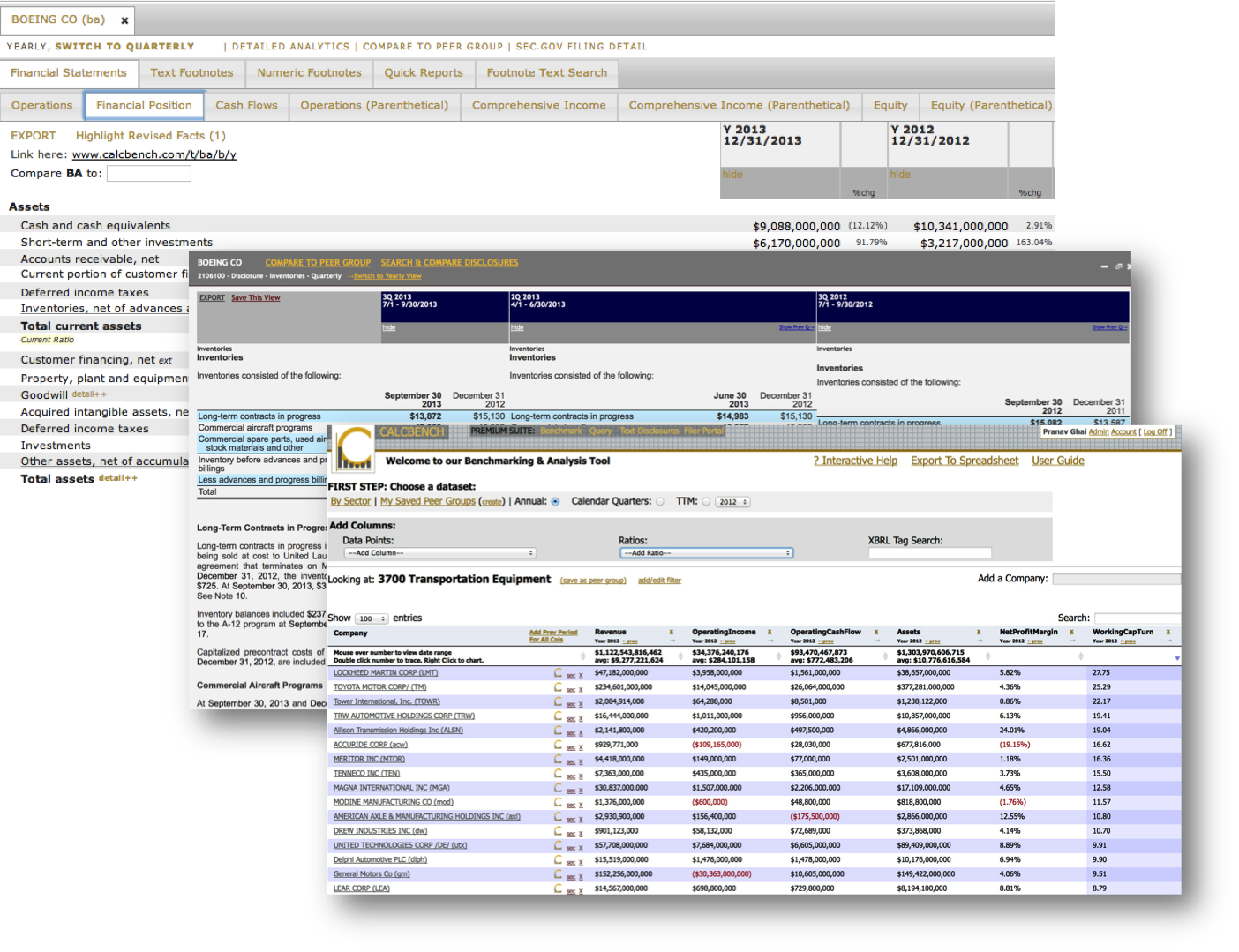Remove the Assets column using X icon
The image size is (1239, 952).
coord(979,633)
